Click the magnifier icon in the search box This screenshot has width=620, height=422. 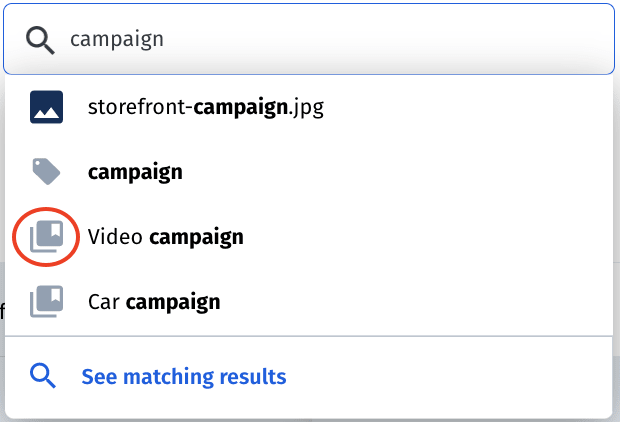(x=40, y=40)
